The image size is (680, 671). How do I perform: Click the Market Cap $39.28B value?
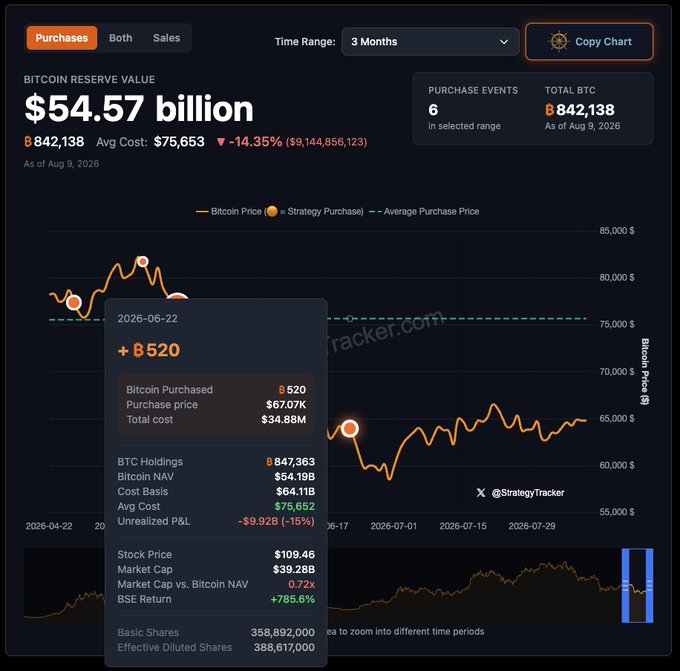point(294,569)
